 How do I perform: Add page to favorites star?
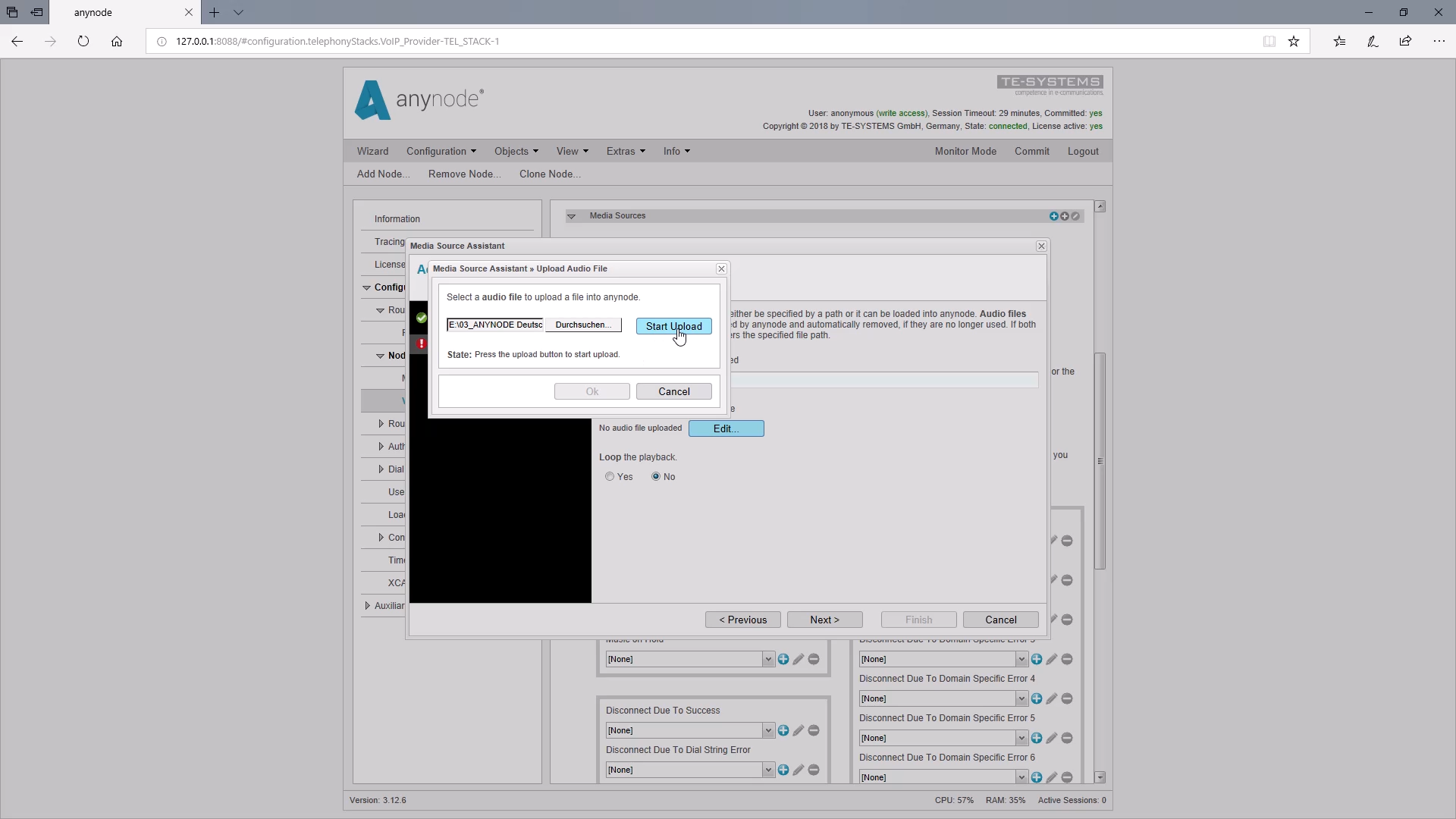click(1294, 42)
